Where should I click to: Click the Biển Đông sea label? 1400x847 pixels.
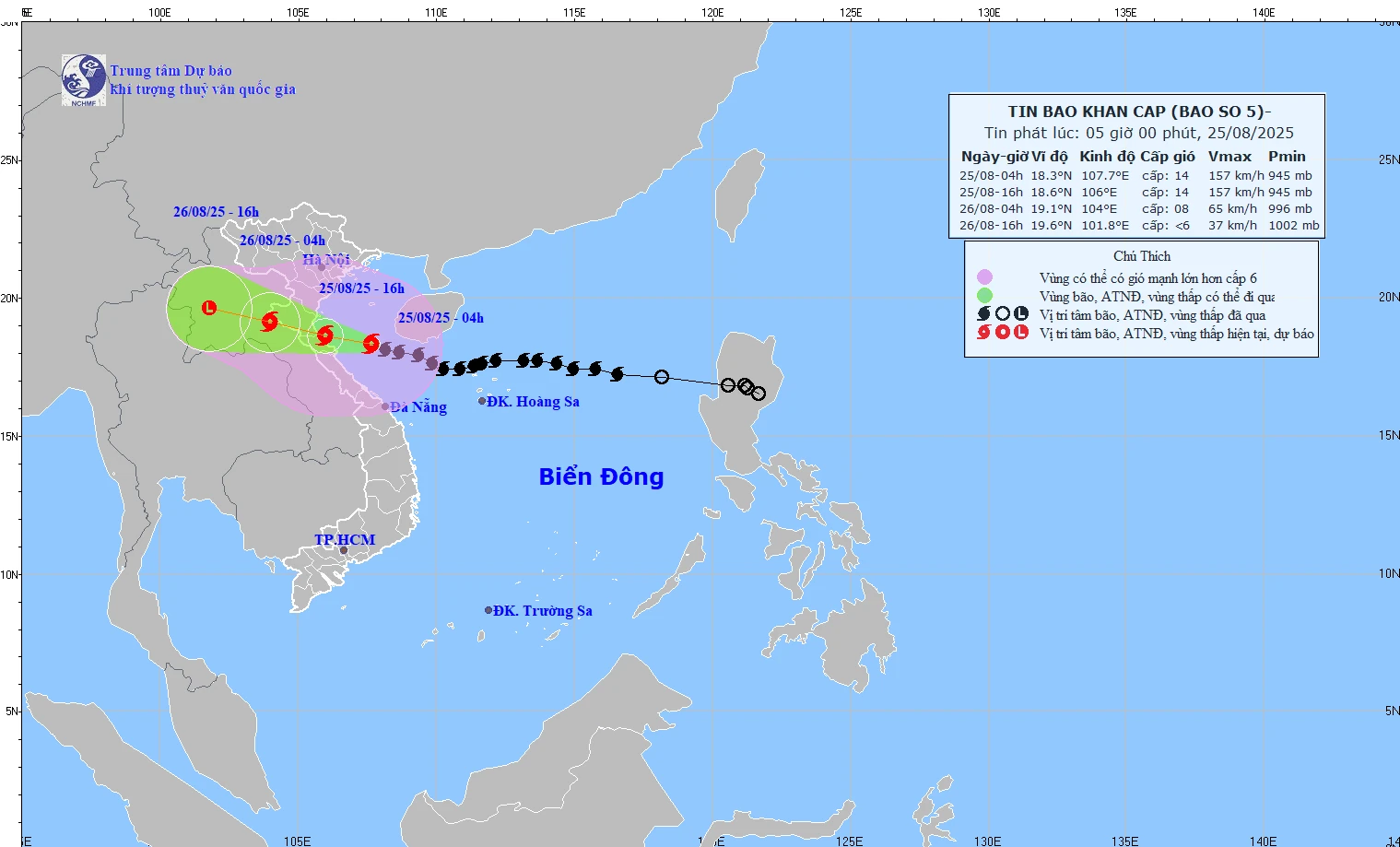(x=601, y=476)
